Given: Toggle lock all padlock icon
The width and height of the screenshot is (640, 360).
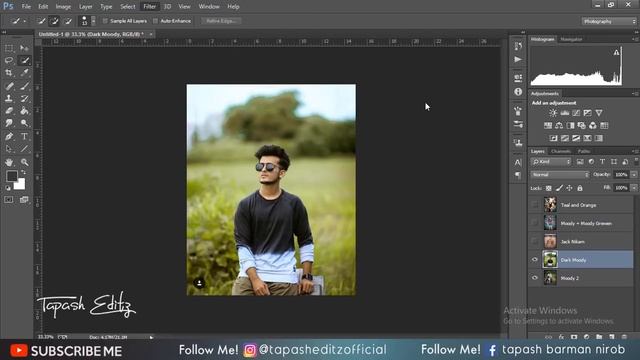Looking at the screenshot, I should click(580, 188).
